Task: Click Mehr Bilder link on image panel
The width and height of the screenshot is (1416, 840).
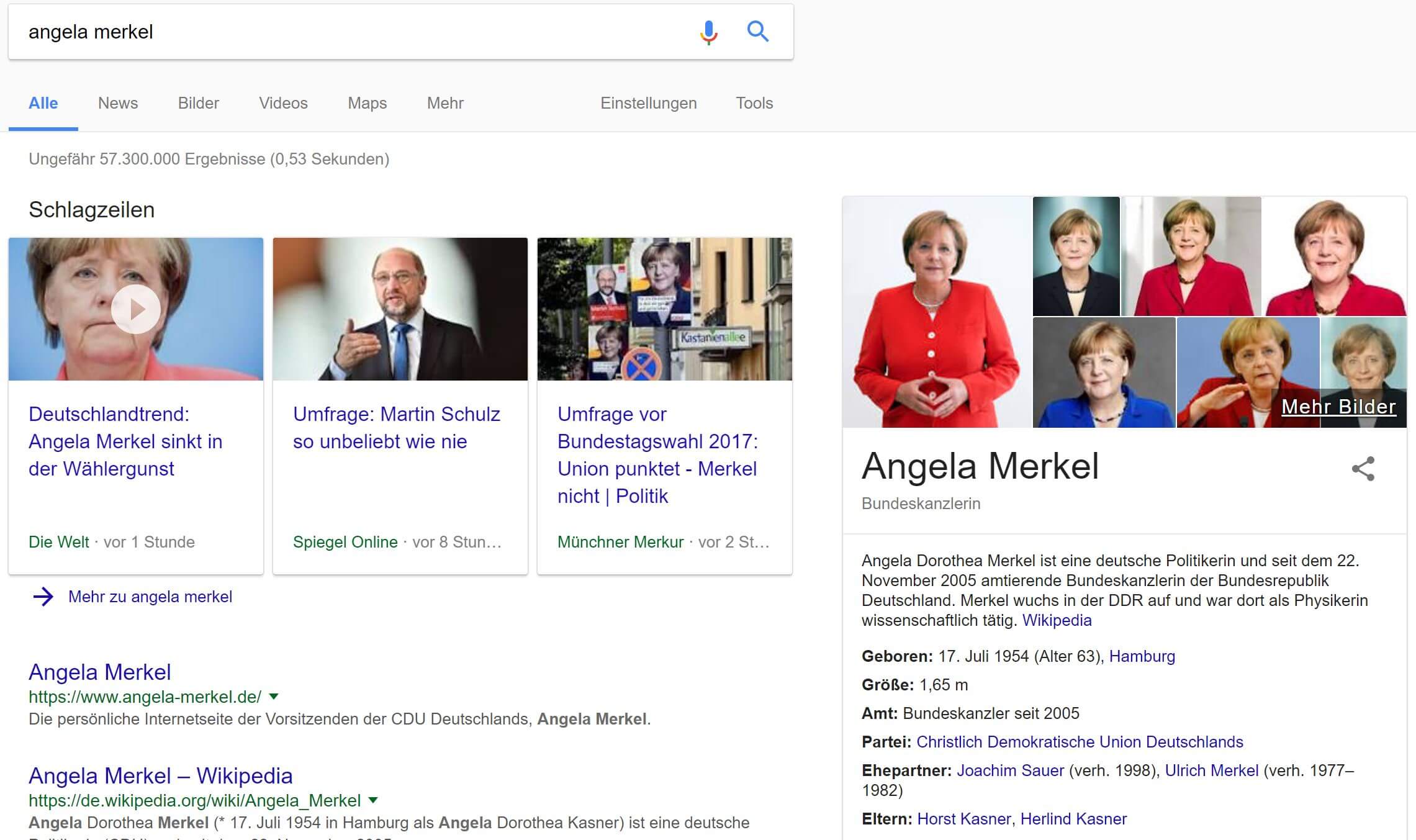Action: pos(1338,407)
